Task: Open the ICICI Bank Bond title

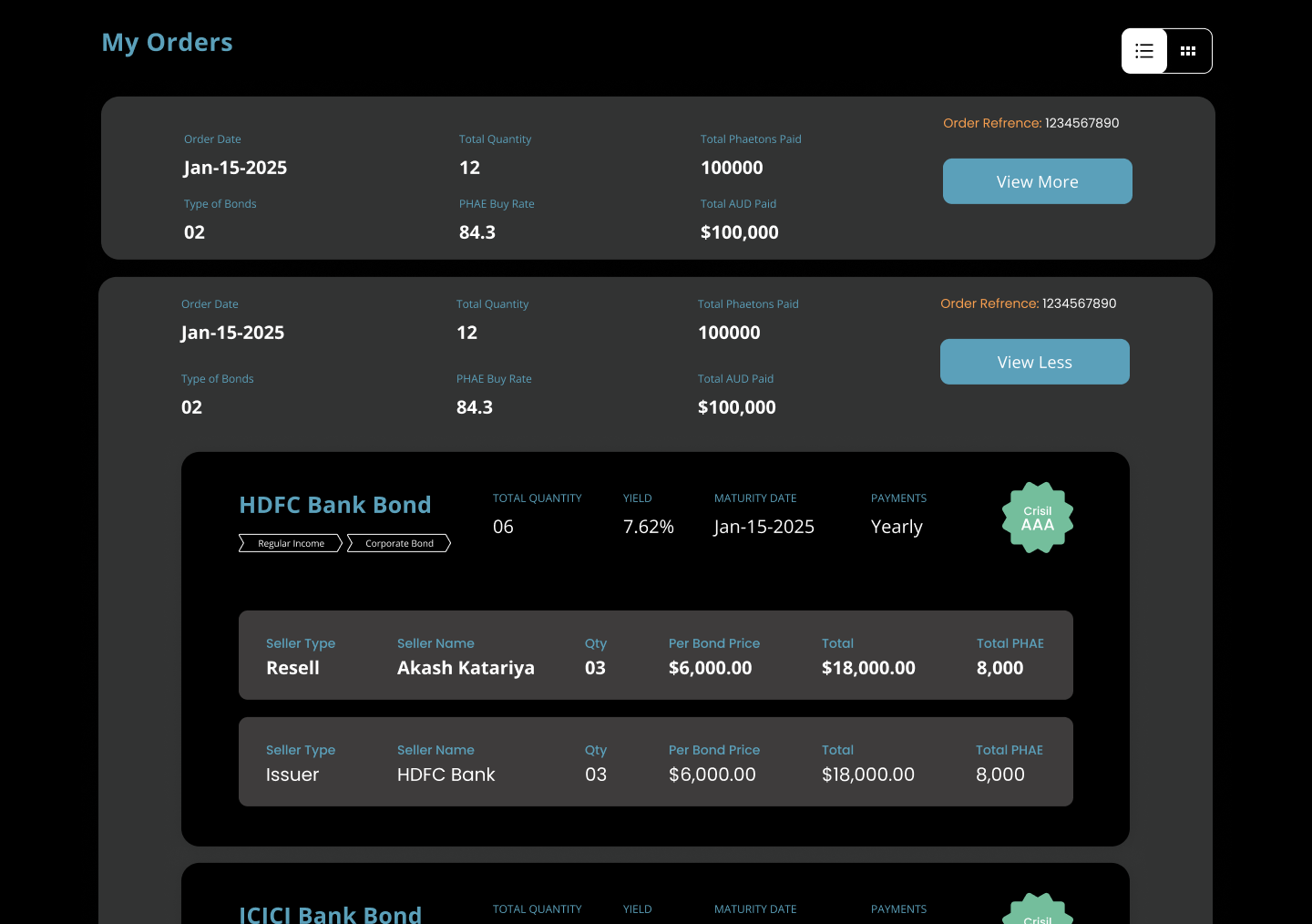Action: pyautogui.click(x=330, y=914)
